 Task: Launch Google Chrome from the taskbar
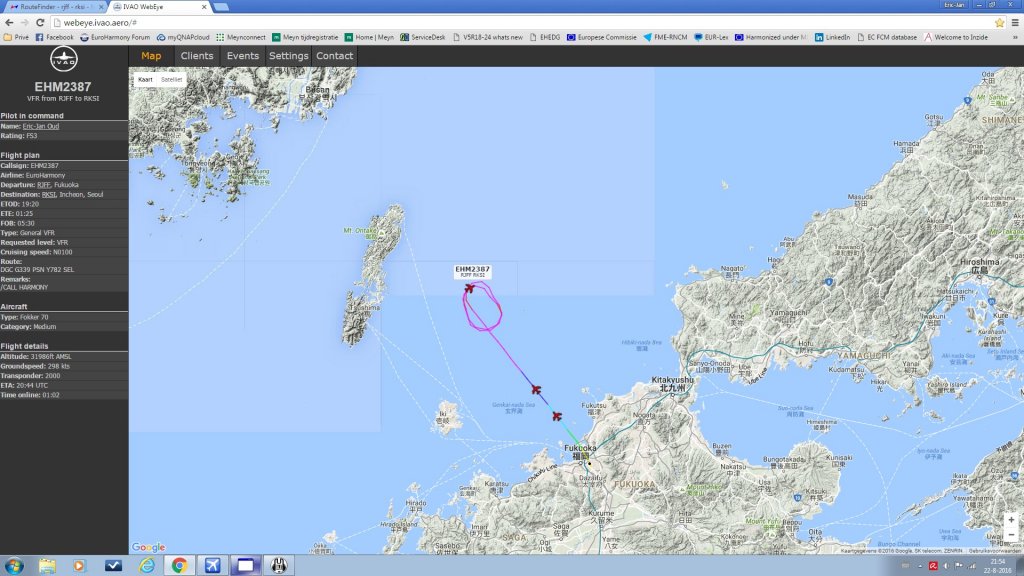tap(178, 565)
